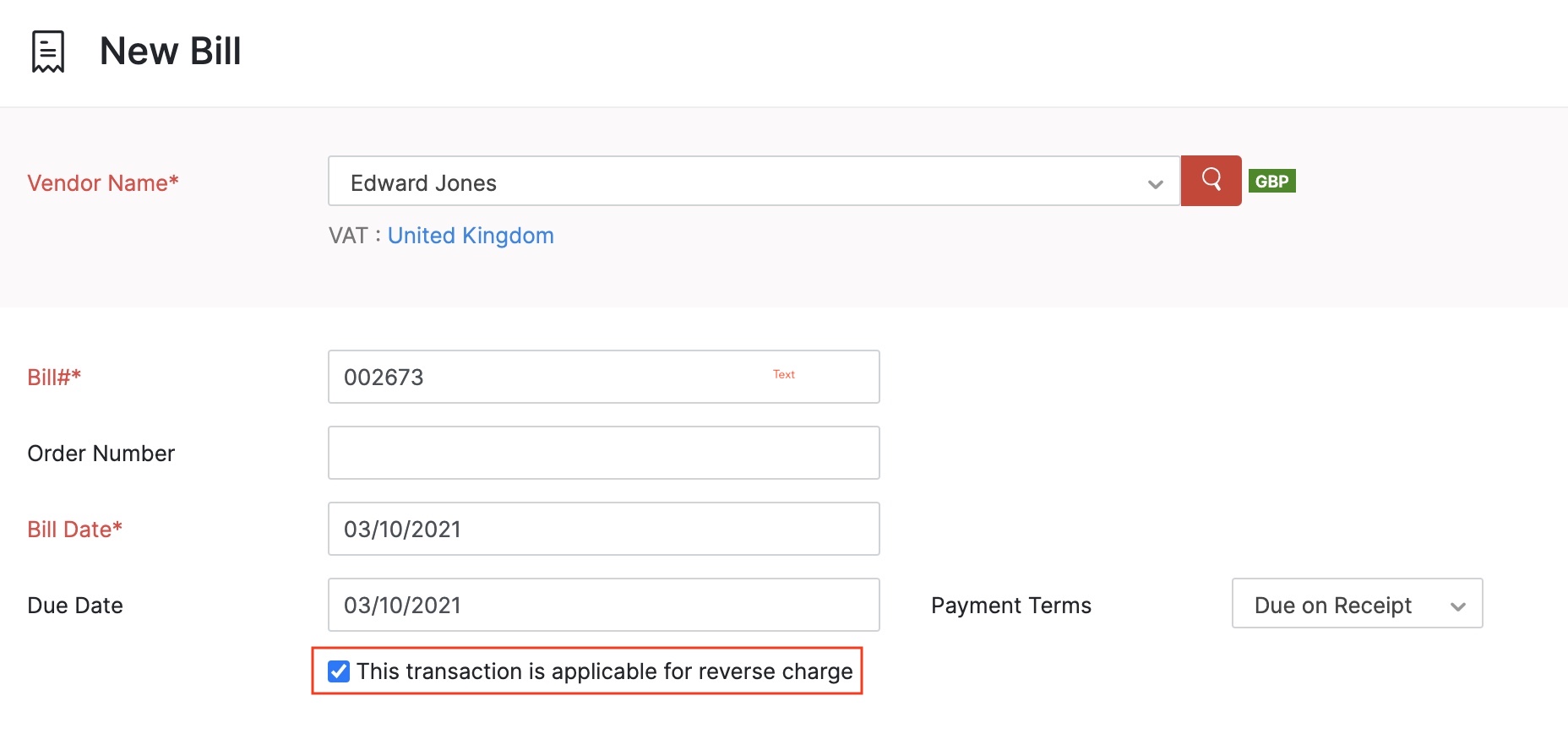This screenshot has width=1568, height=750.
Task: Open the United Kingdom VAT link
Action: [470, 235]
